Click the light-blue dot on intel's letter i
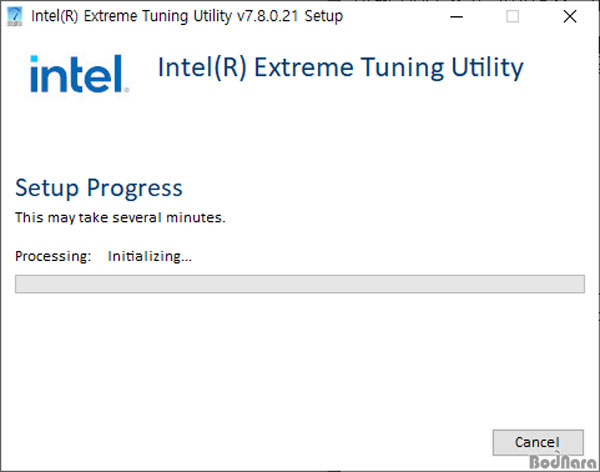The image size is (600, 472). pos(34,59)
